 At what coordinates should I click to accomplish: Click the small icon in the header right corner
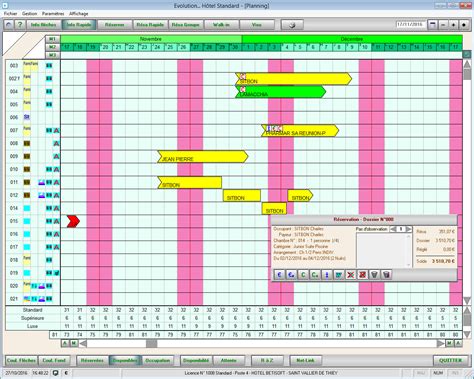[467, 54]
